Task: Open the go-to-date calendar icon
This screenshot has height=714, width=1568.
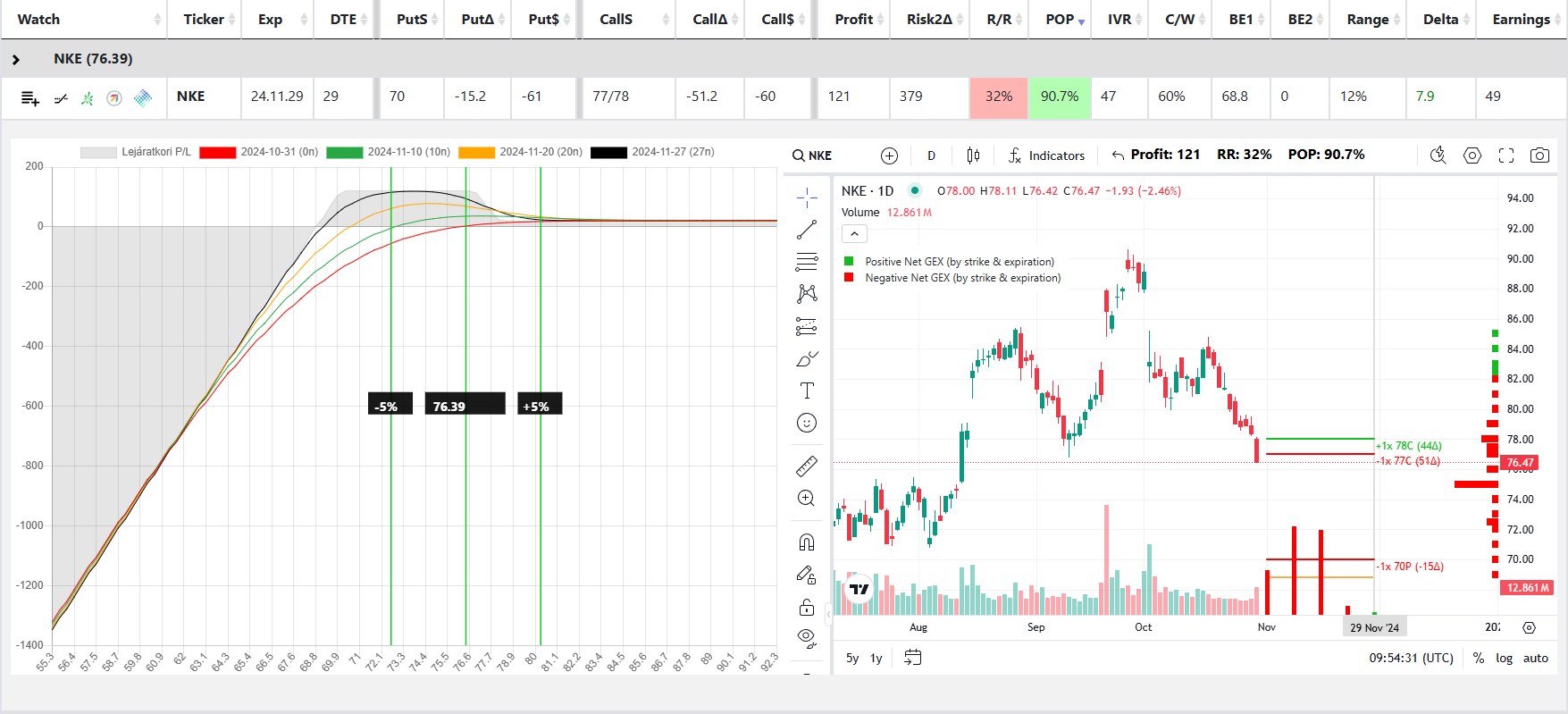Action: point(912,658)
